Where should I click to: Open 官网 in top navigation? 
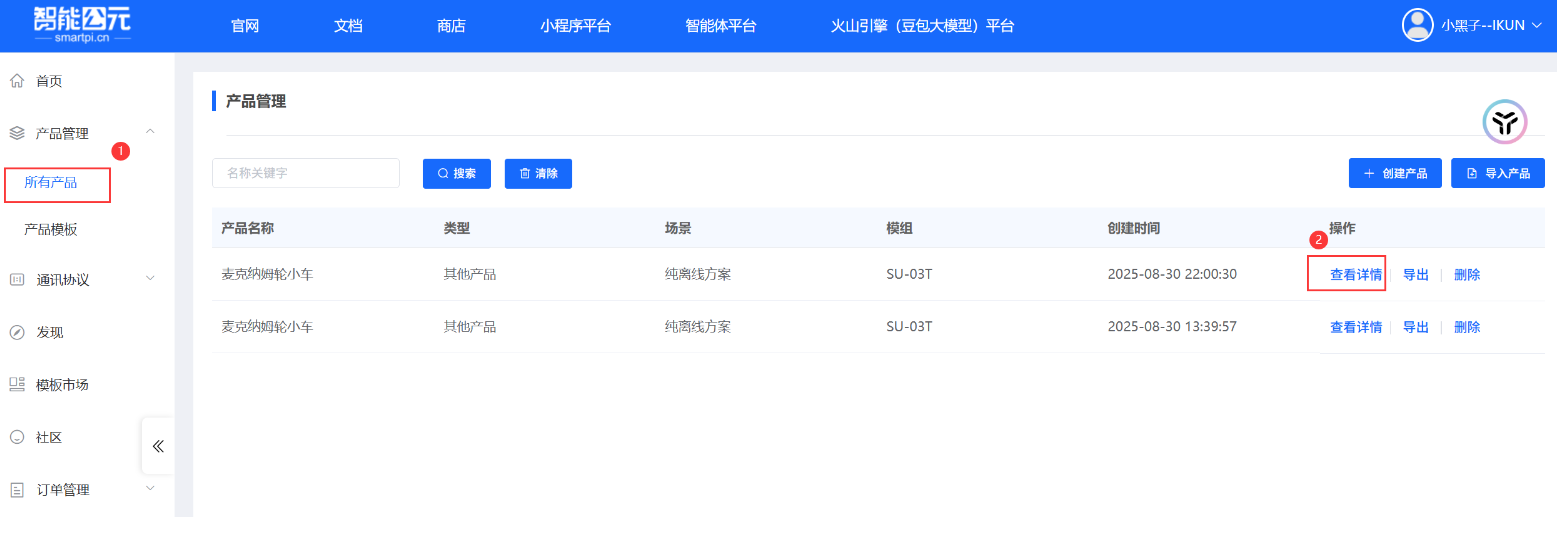(x=245, y=26)
